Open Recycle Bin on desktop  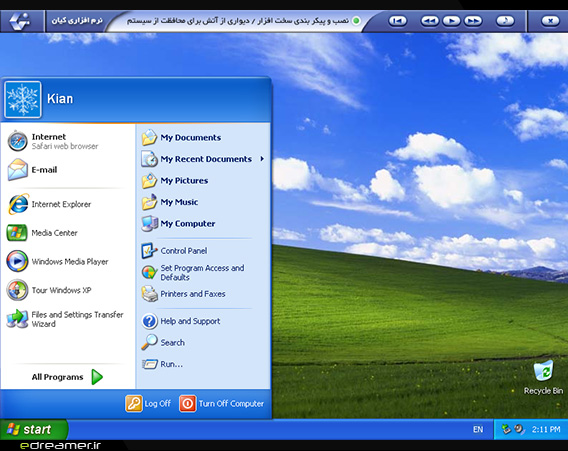[x=543, y=377]
